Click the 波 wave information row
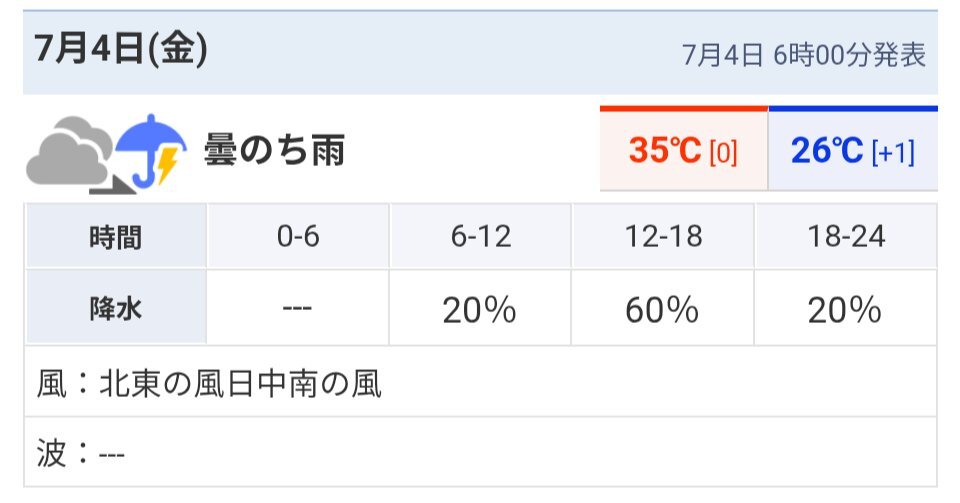This screenshot has width=960, height=503. click(481, 453)
